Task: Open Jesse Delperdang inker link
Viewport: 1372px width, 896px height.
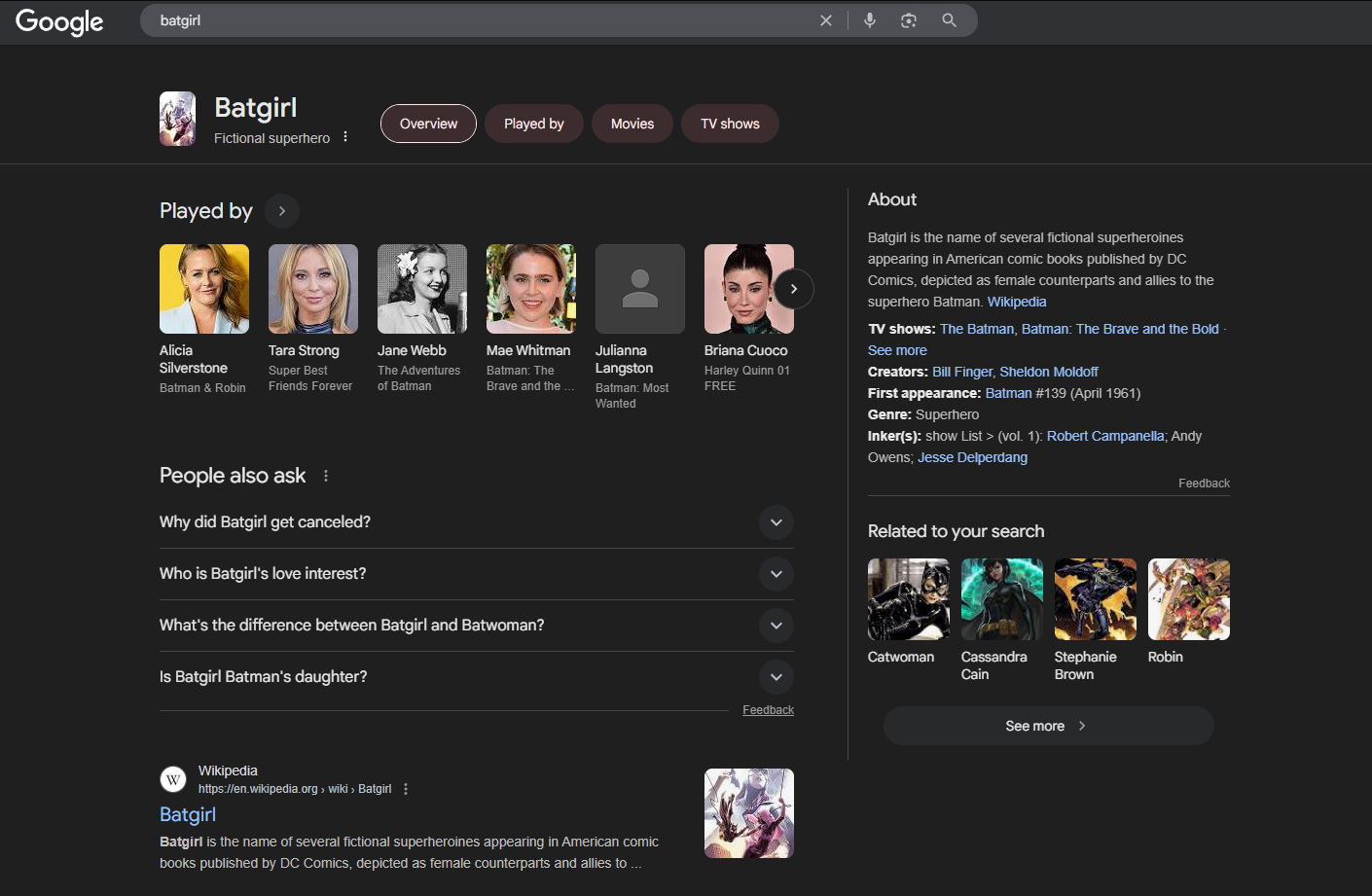Action: click(x=972, y=457)
